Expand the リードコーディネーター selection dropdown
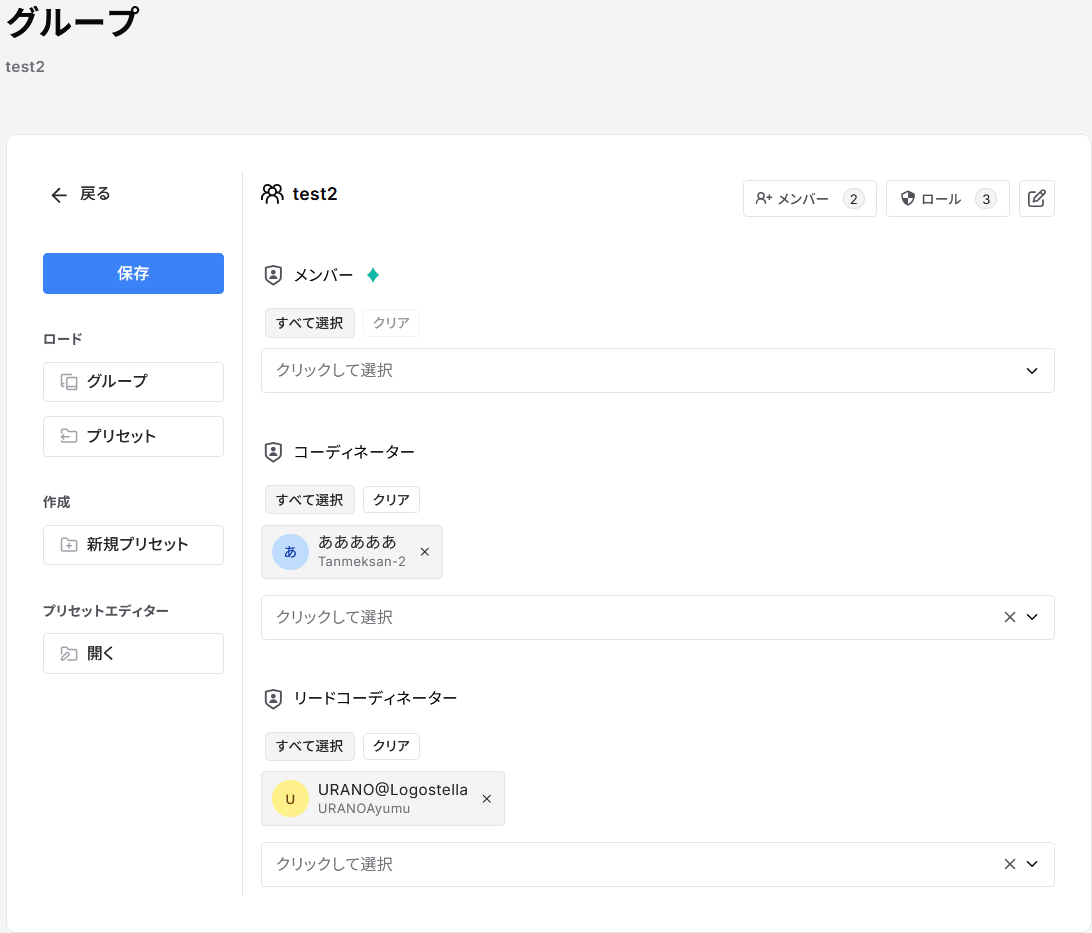This screenshot has height=933, width=1092. coord(1032,863)
